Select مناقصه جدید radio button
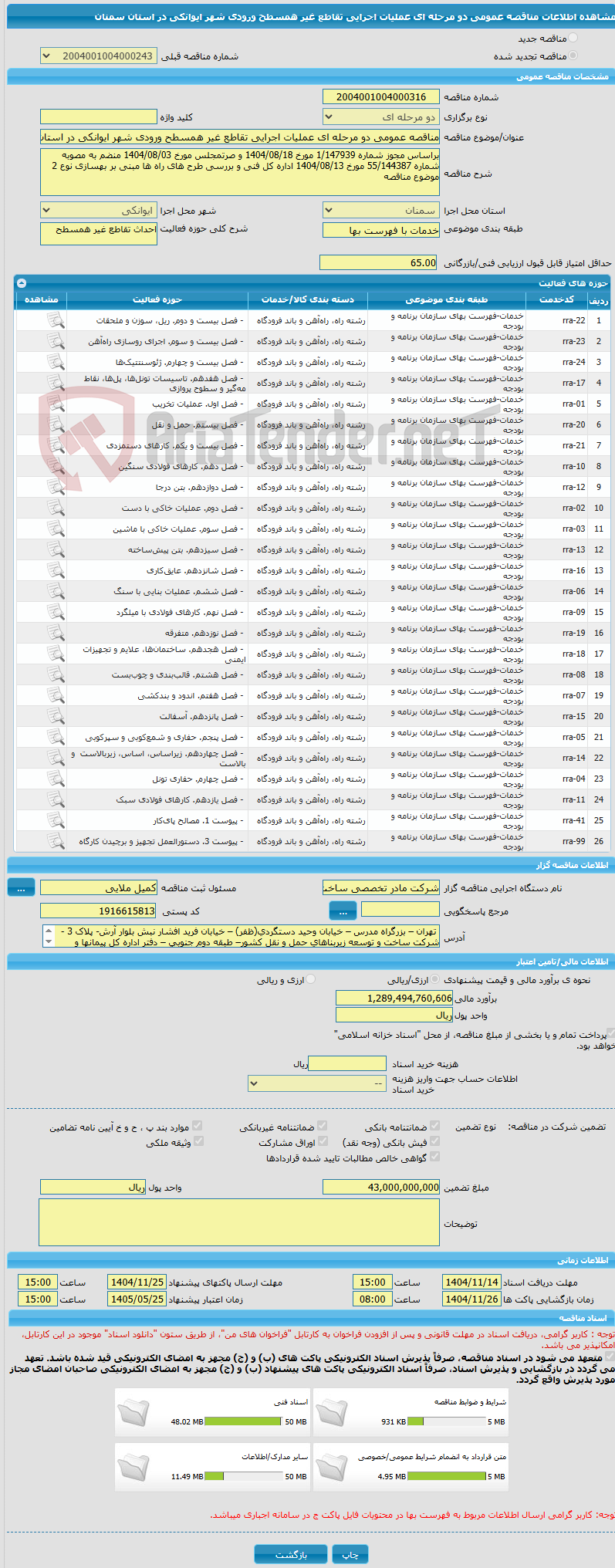Screen dimensions: 615x1568 pyautogui.click(x=573, y=38)
